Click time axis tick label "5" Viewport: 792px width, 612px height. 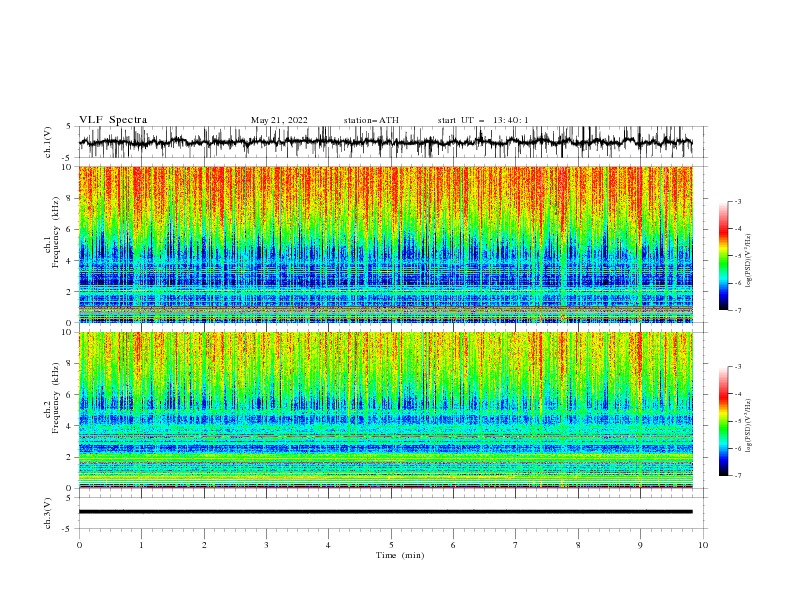(391, 545)
